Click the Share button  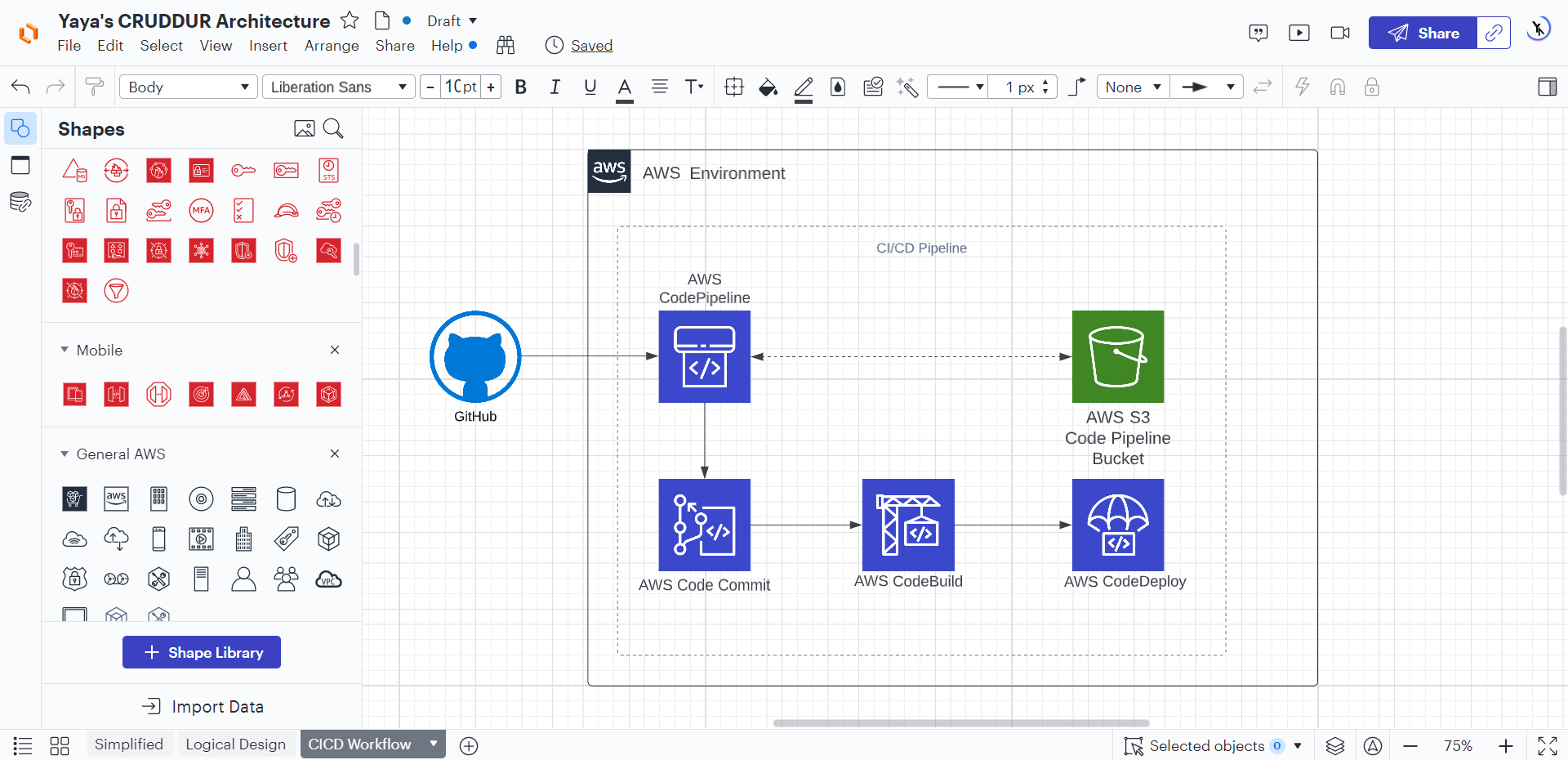point(1423,33)
